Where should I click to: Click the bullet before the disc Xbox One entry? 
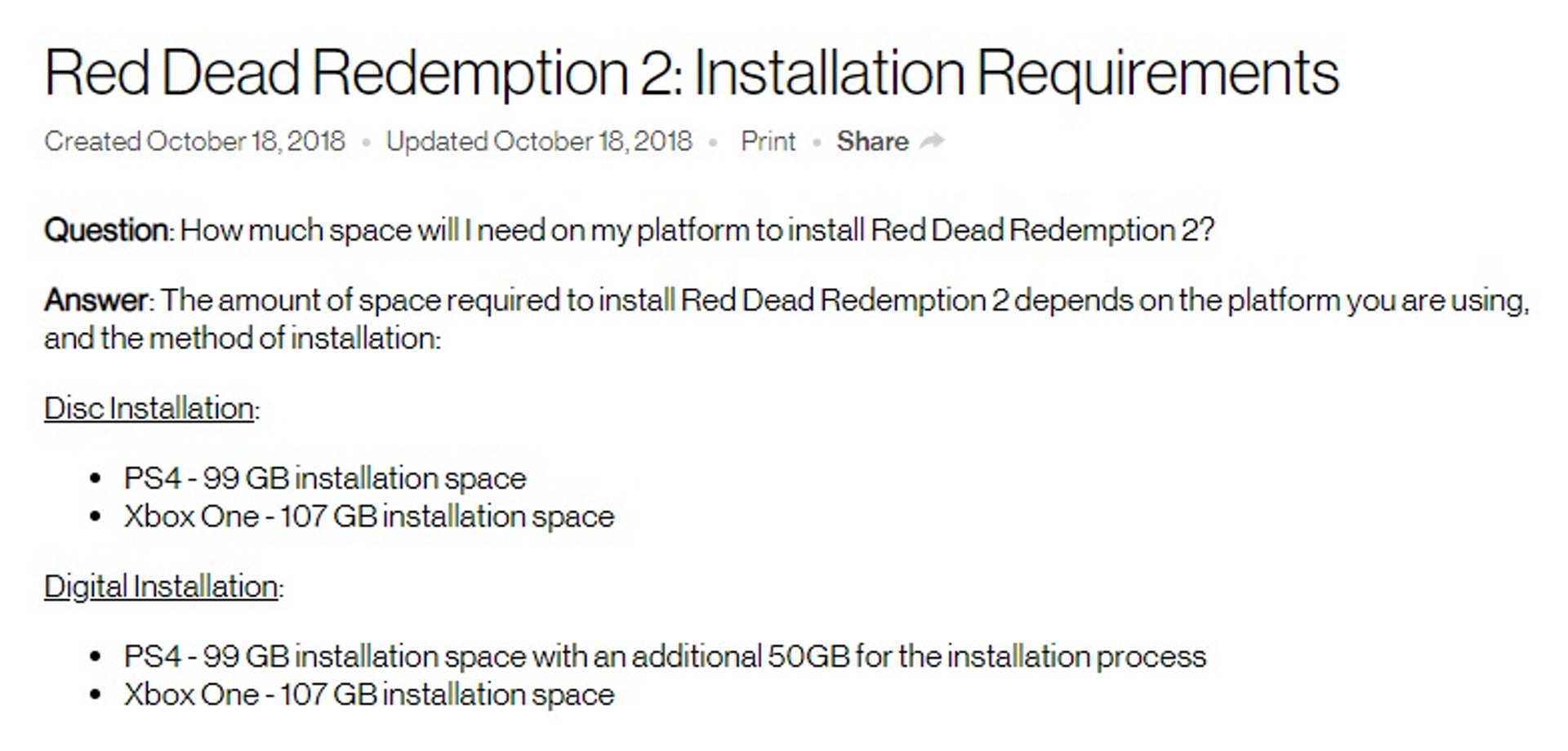point(96,516)
